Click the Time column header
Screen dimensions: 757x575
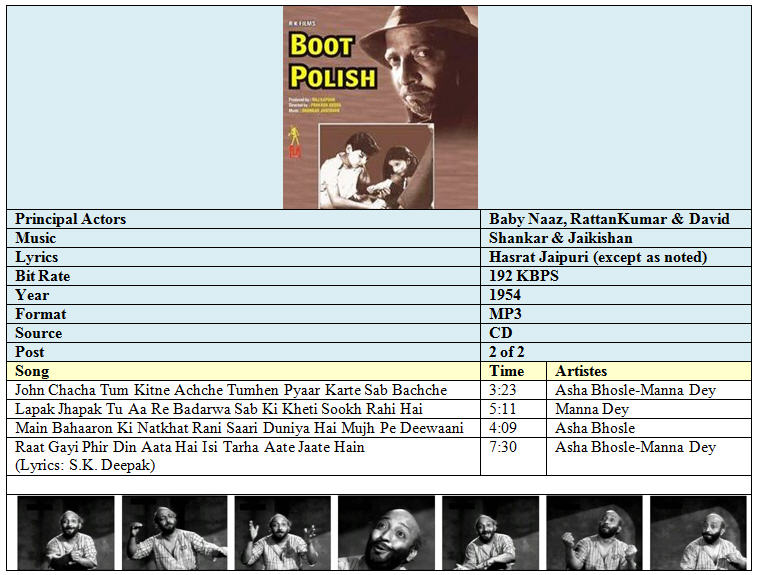coord(506,371)
